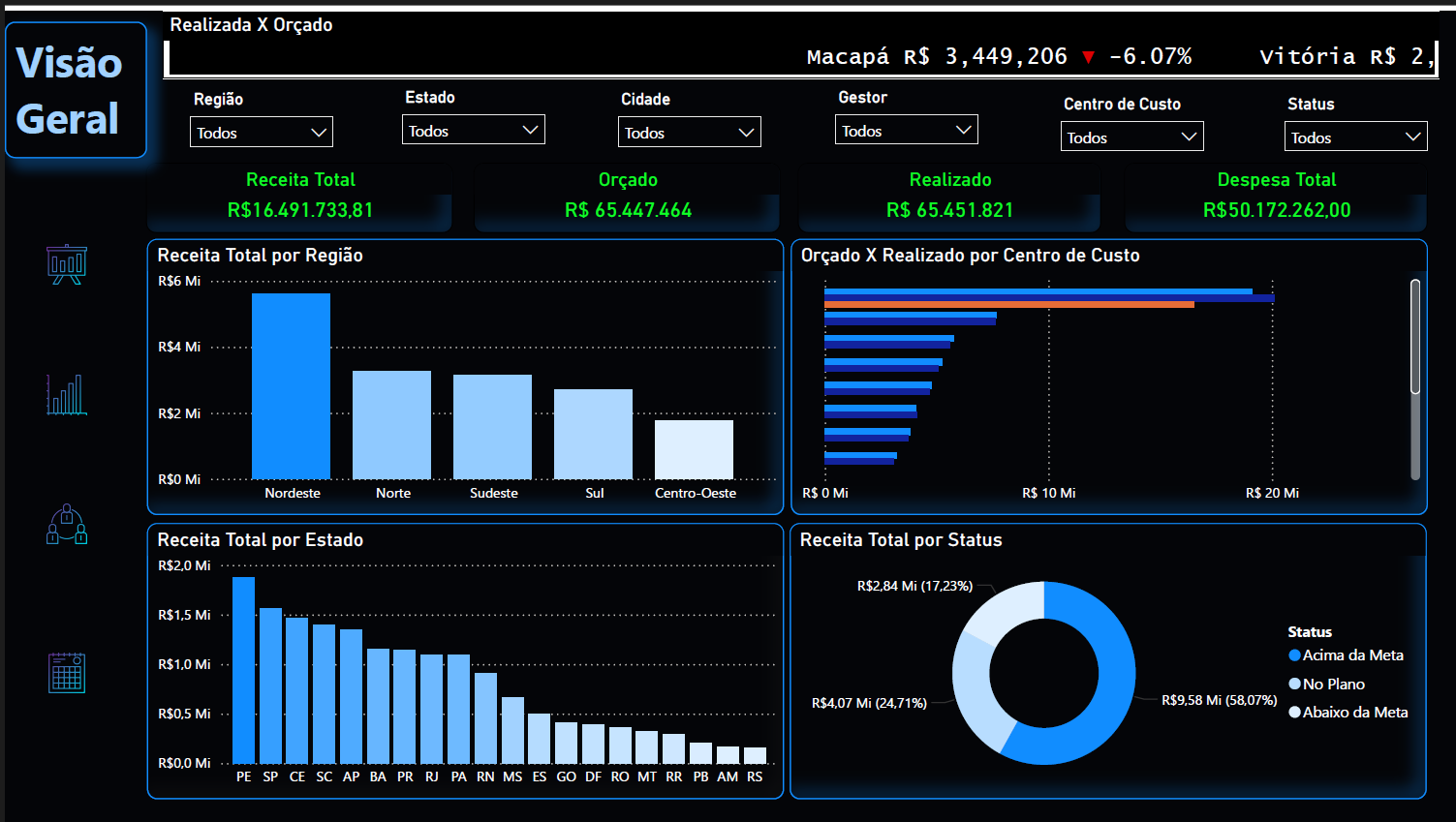Open the Região filter dropdown
1456x822 pixels.
pos(261,132)
